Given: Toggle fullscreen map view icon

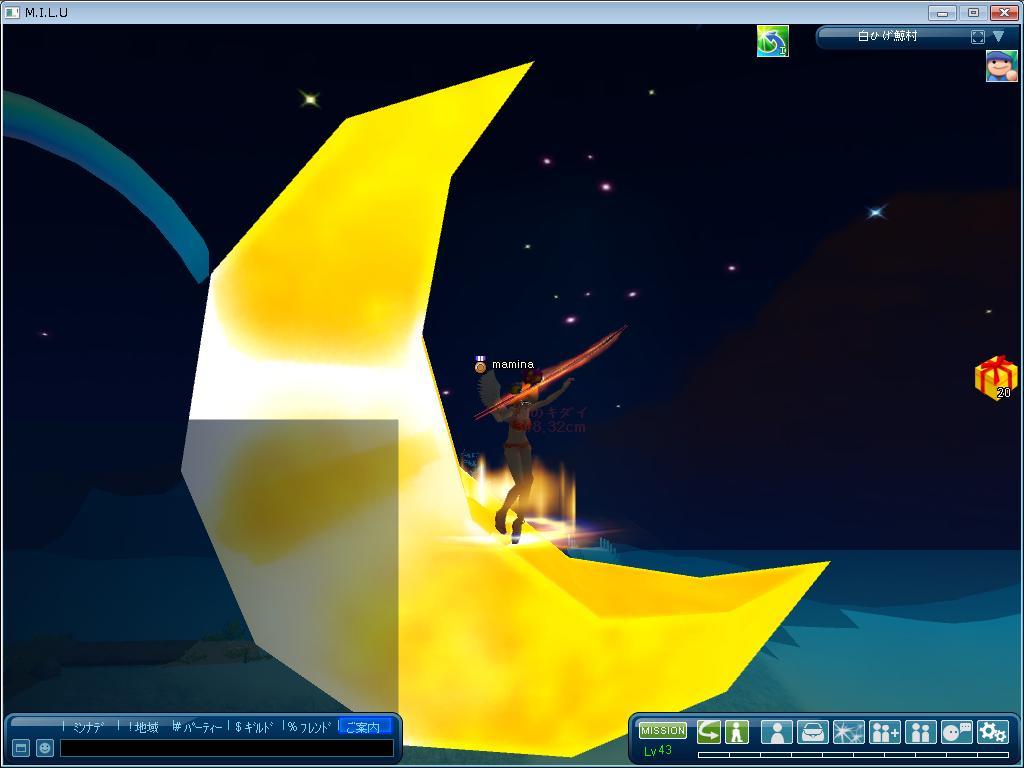Looking at the screenshot, I should 977,37.
